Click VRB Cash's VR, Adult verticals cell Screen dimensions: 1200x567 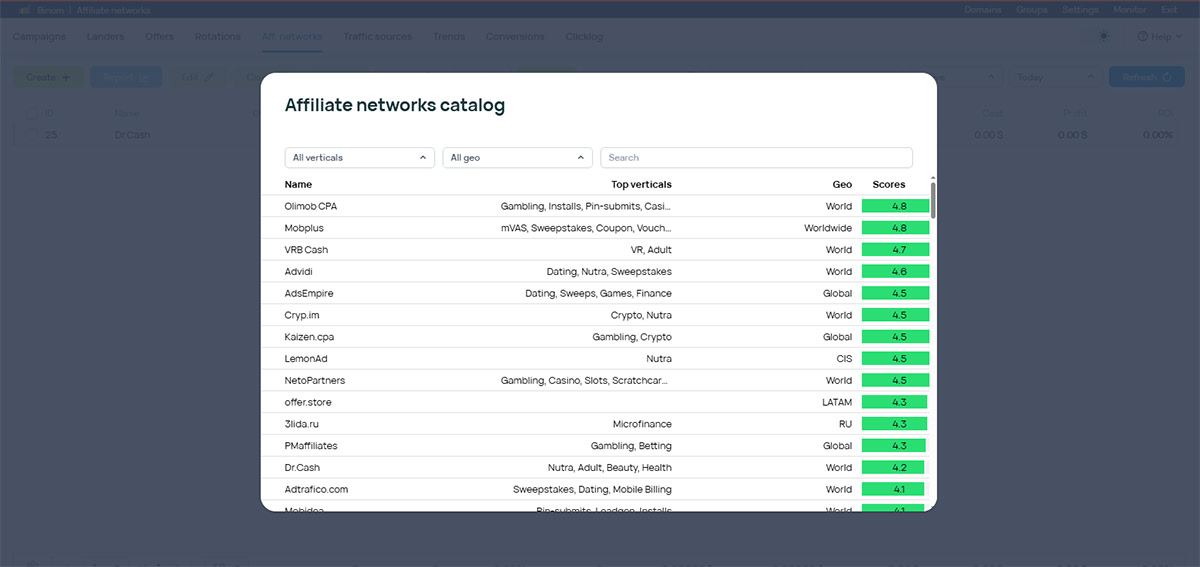point(651,250)
